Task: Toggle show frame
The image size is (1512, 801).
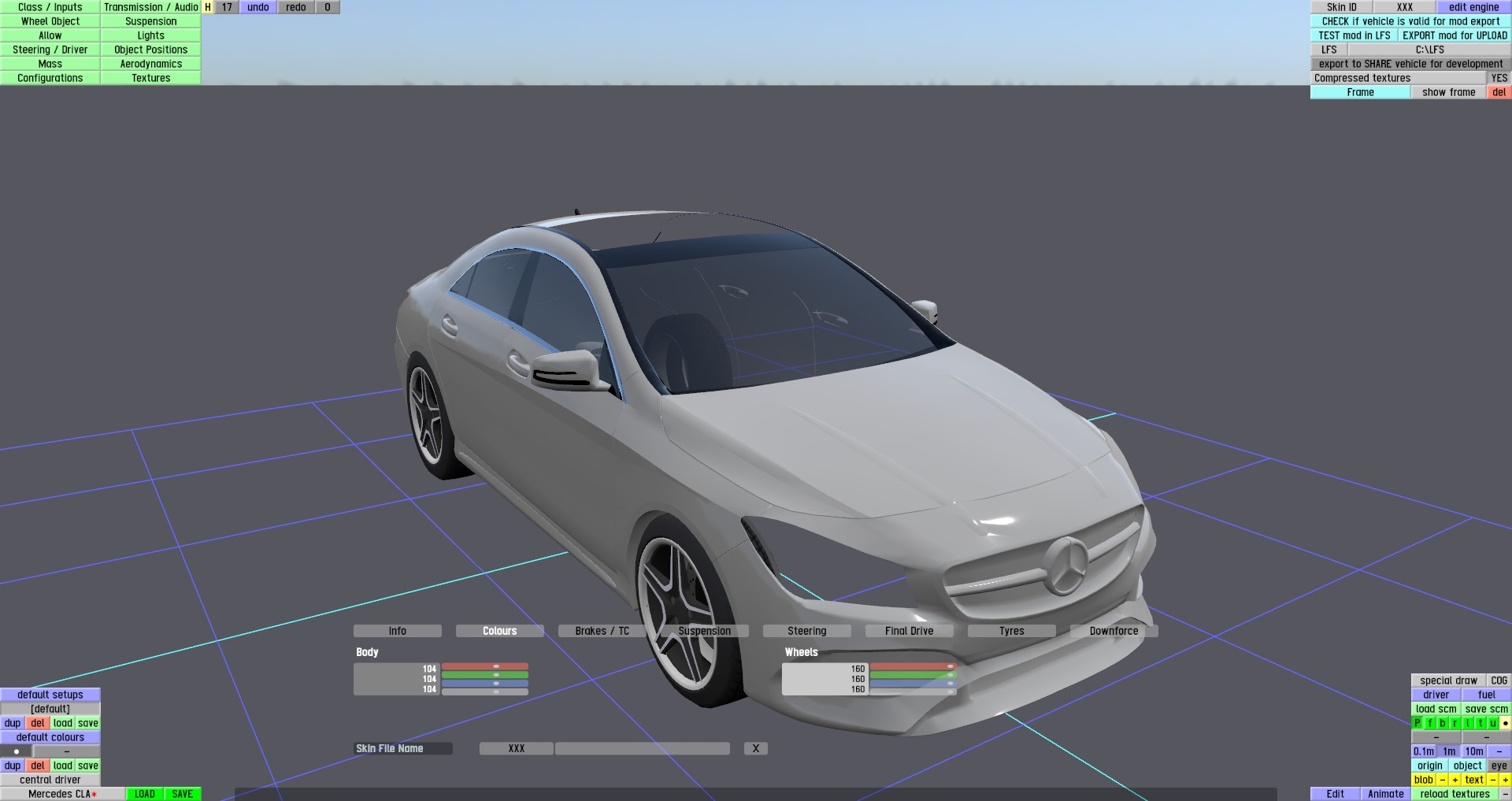Action: pyautogui.click(x=1449, y=92)
